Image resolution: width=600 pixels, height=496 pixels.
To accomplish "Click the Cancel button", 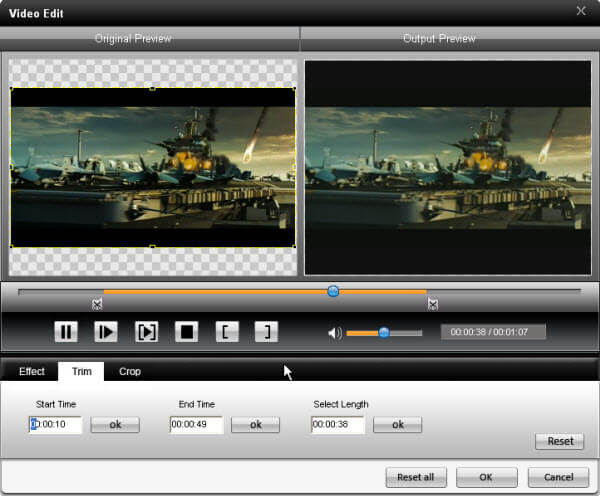I will [x=558, y=477].
